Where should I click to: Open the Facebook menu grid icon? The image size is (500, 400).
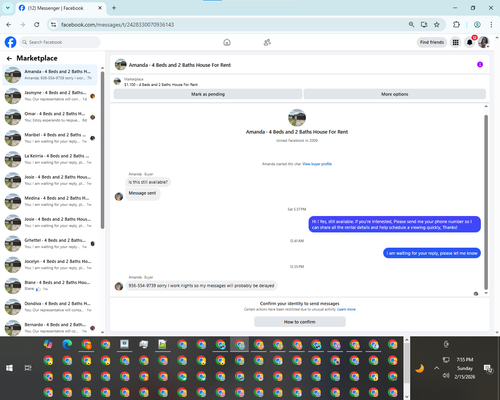coord(455,42)
